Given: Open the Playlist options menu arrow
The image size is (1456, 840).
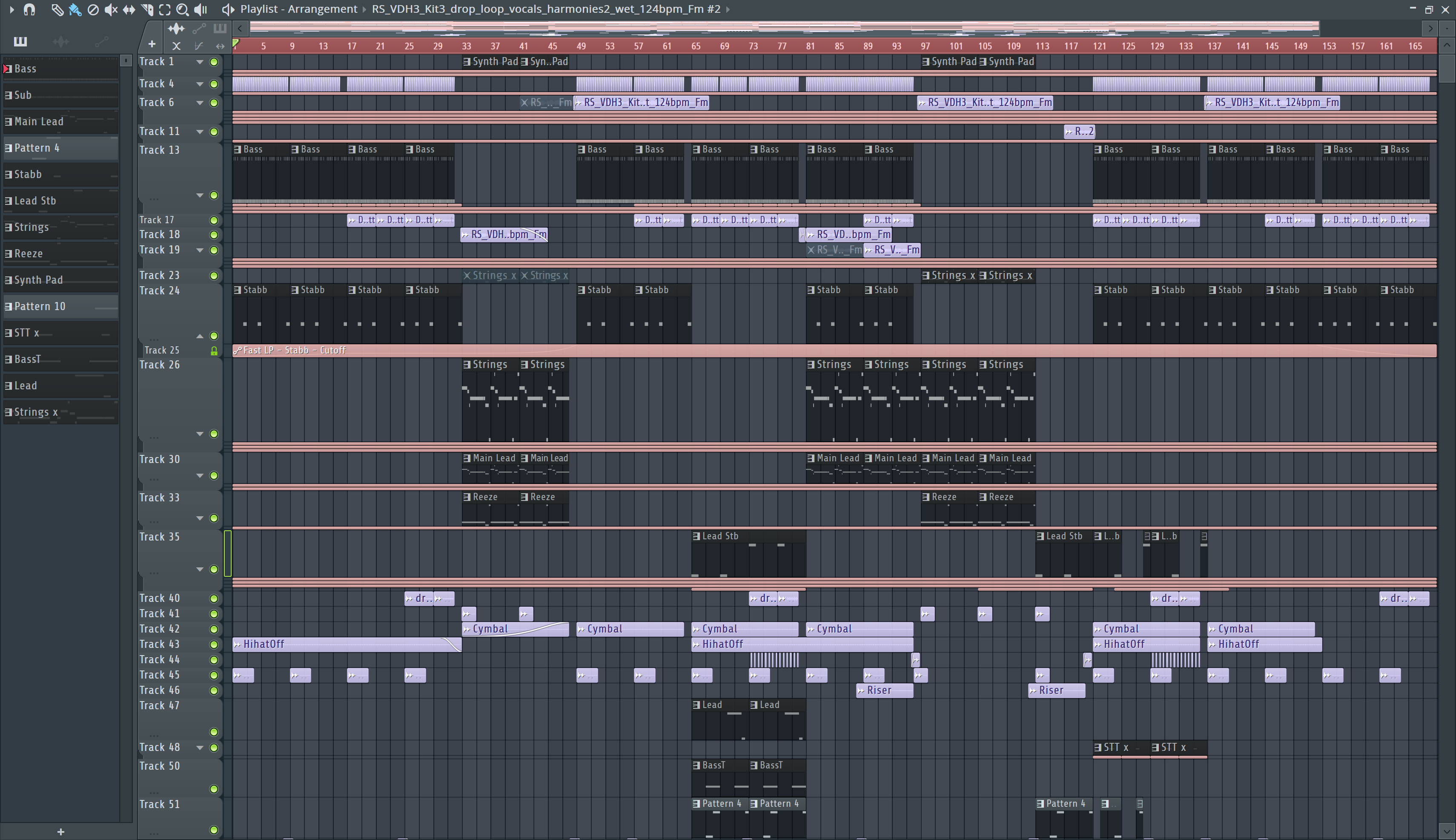Looking at the screenshot, I should 11,9.
